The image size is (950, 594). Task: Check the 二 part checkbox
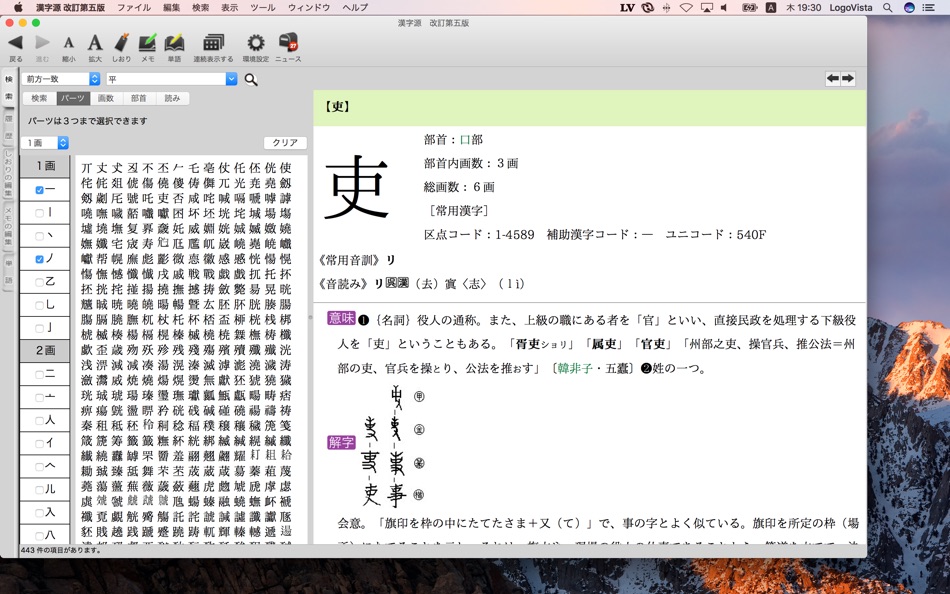39,374
